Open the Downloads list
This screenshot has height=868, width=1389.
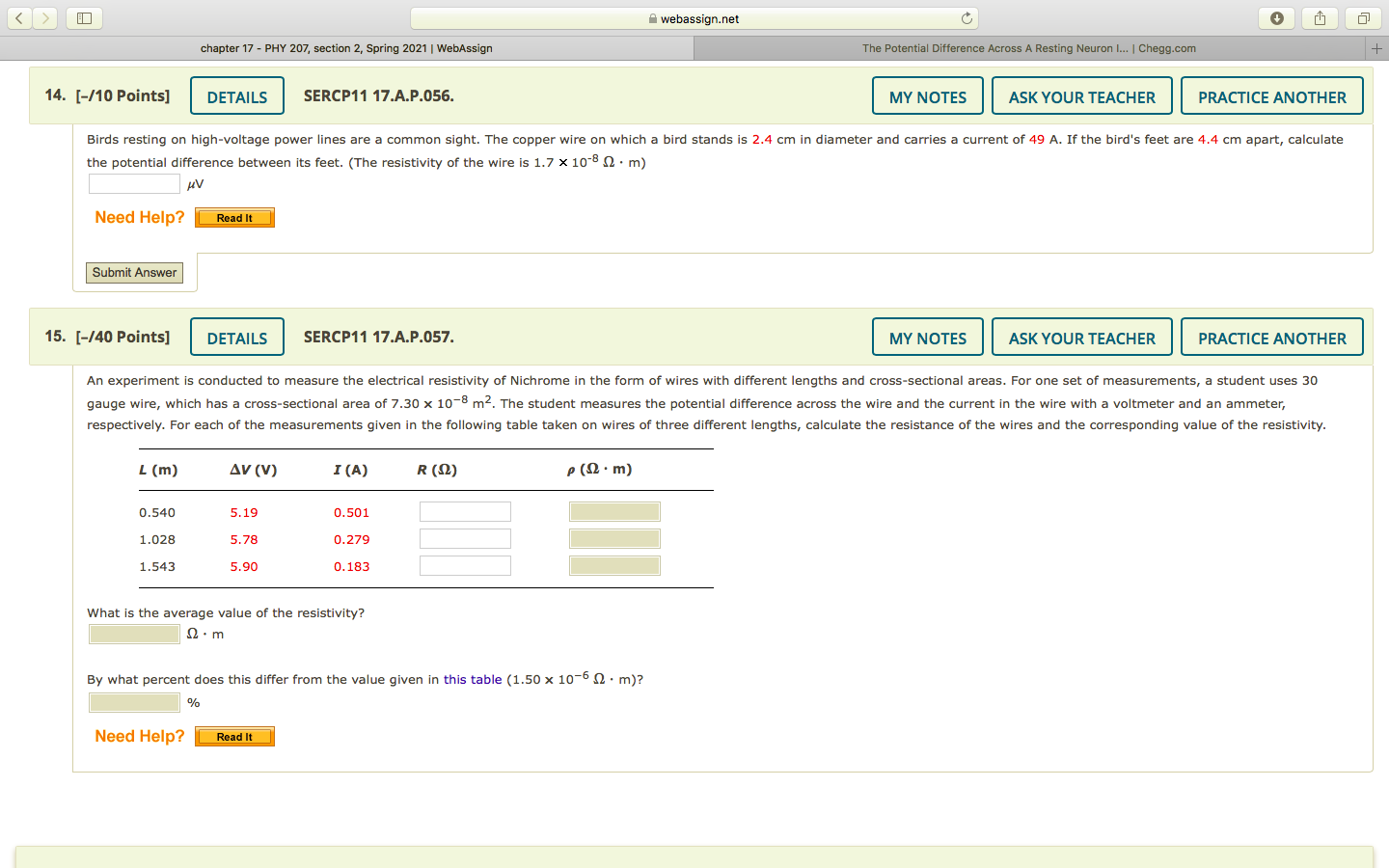1276,17
